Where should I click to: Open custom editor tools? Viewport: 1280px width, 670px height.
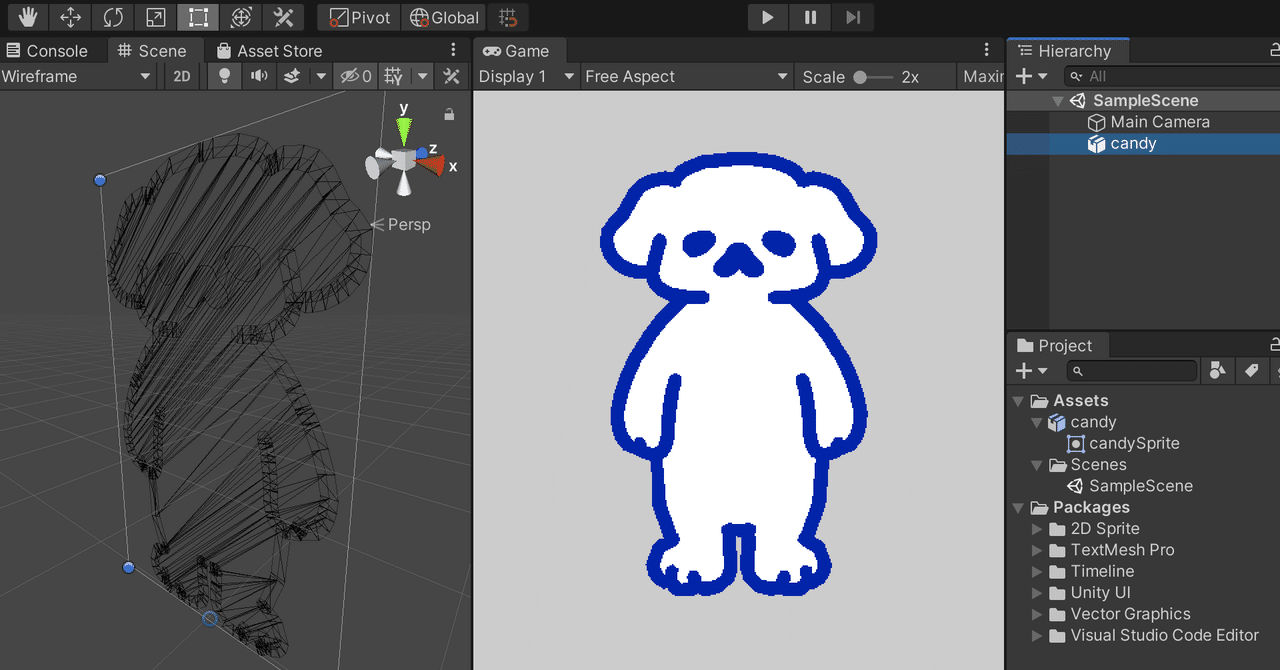click(x=284, y=17)
